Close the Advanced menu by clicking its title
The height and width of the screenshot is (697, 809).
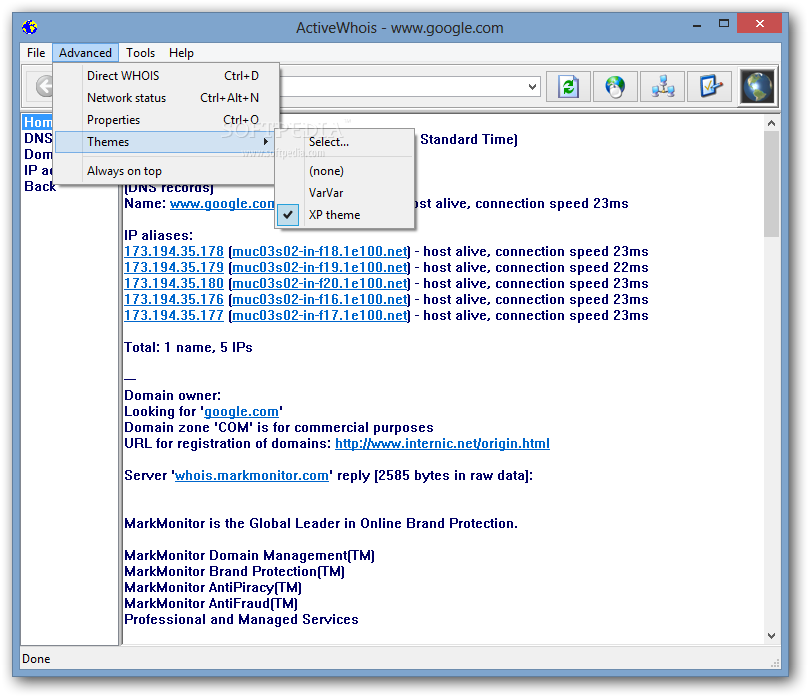[x=85, y=53]
